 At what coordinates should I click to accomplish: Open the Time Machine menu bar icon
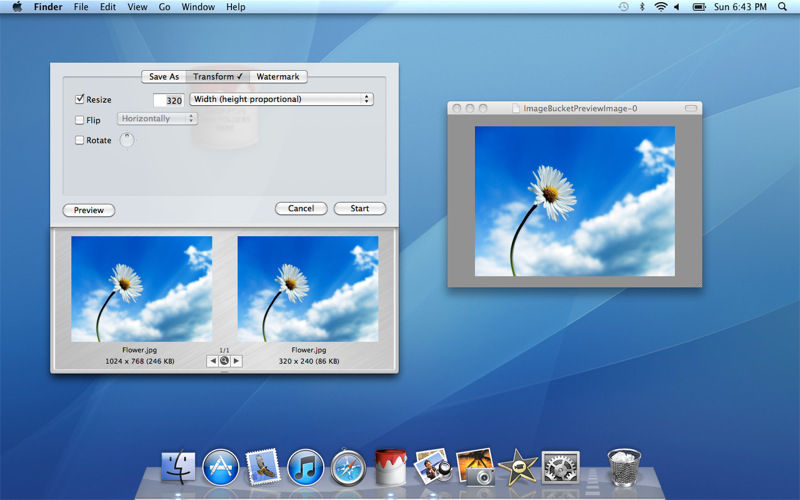click(x=623, y=7)
